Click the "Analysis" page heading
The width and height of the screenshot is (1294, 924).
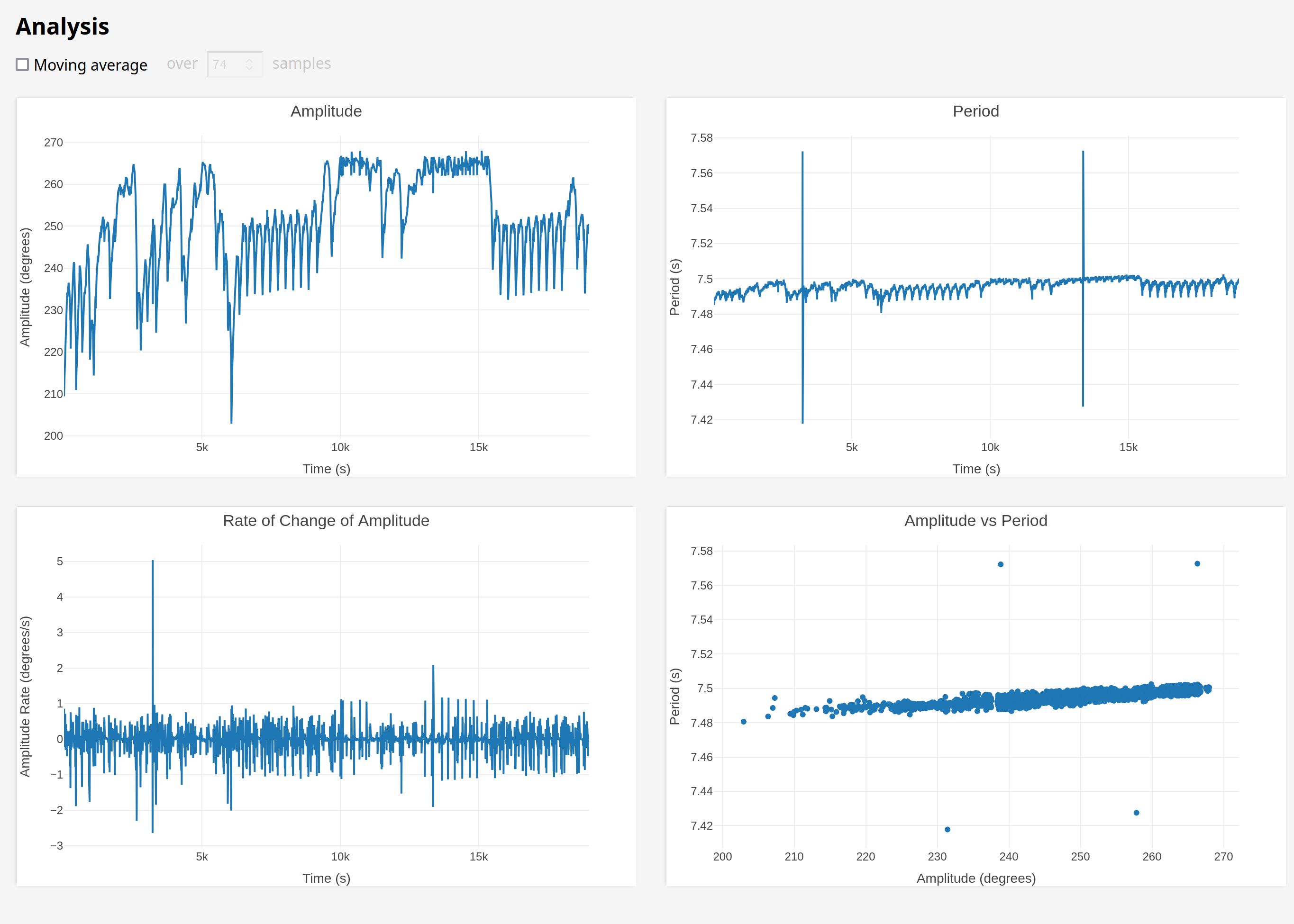pyautogui.click(x=63, y=27)
